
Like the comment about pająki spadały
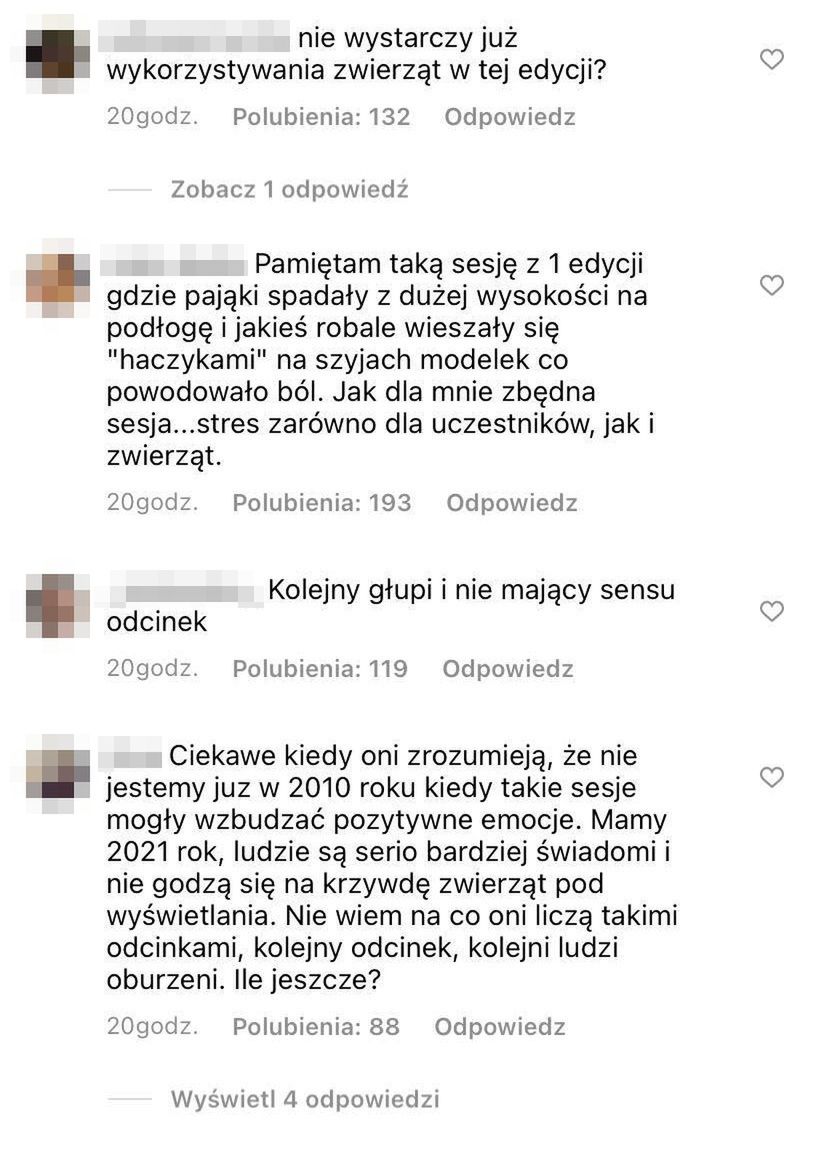(772, 285)
